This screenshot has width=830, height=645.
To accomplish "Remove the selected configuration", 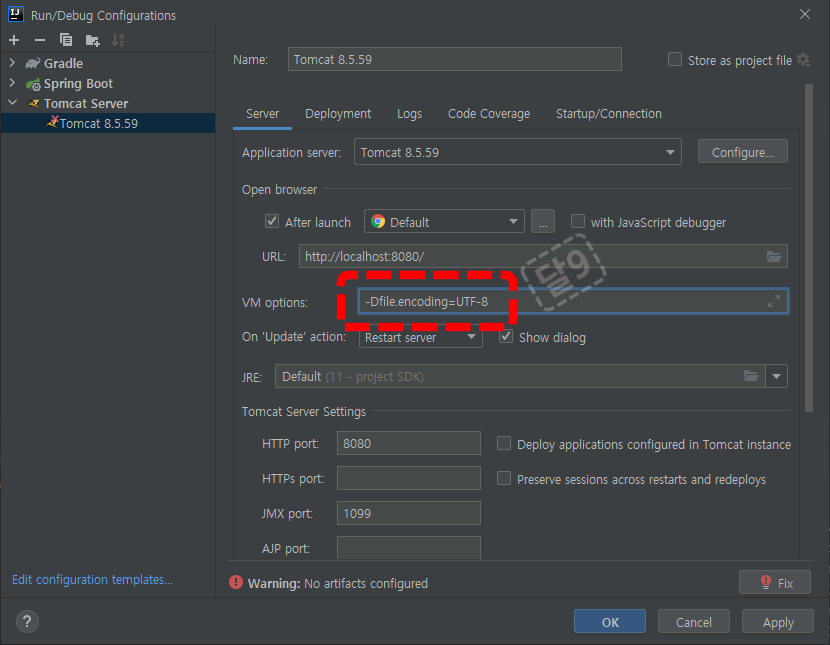I will [x=40, y=40].
